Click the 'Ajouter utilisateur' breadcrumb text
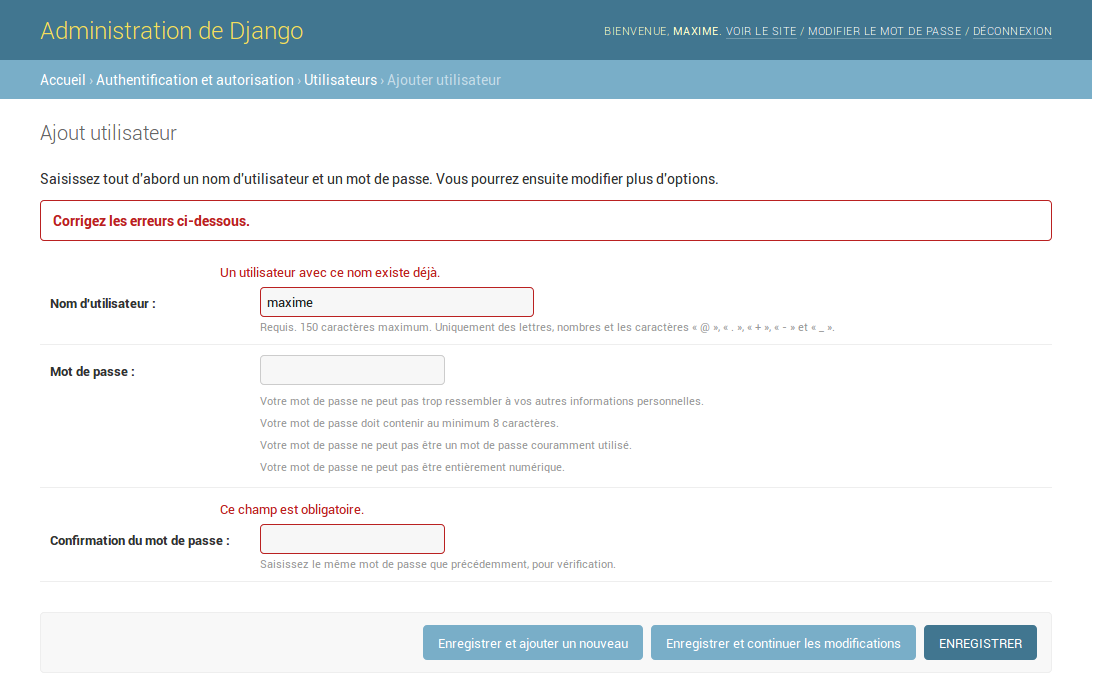This screenshot has width=1106, height=692. click(444, 80)
